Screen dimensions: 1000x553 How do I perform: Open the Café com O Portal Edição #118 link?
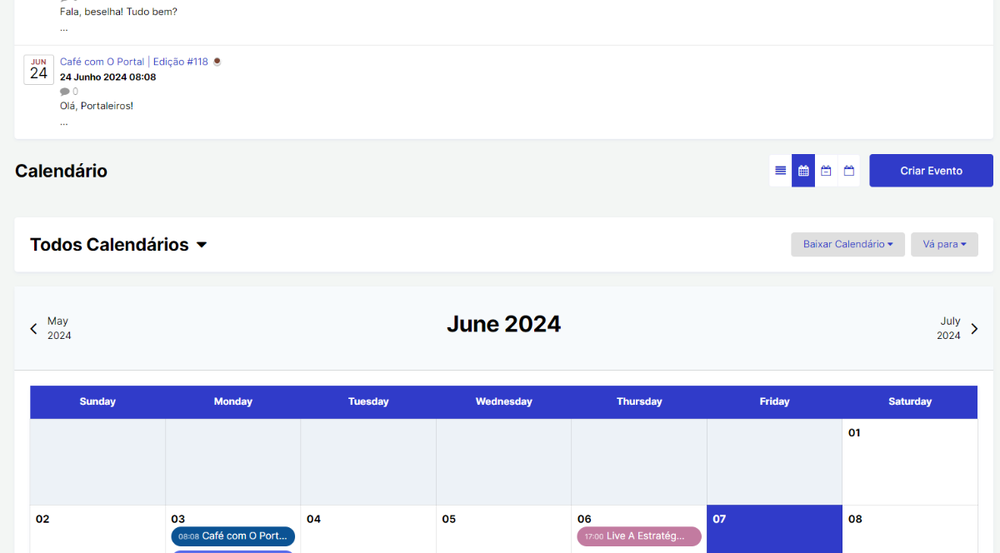pyautogui.click(x=134, y=62)
